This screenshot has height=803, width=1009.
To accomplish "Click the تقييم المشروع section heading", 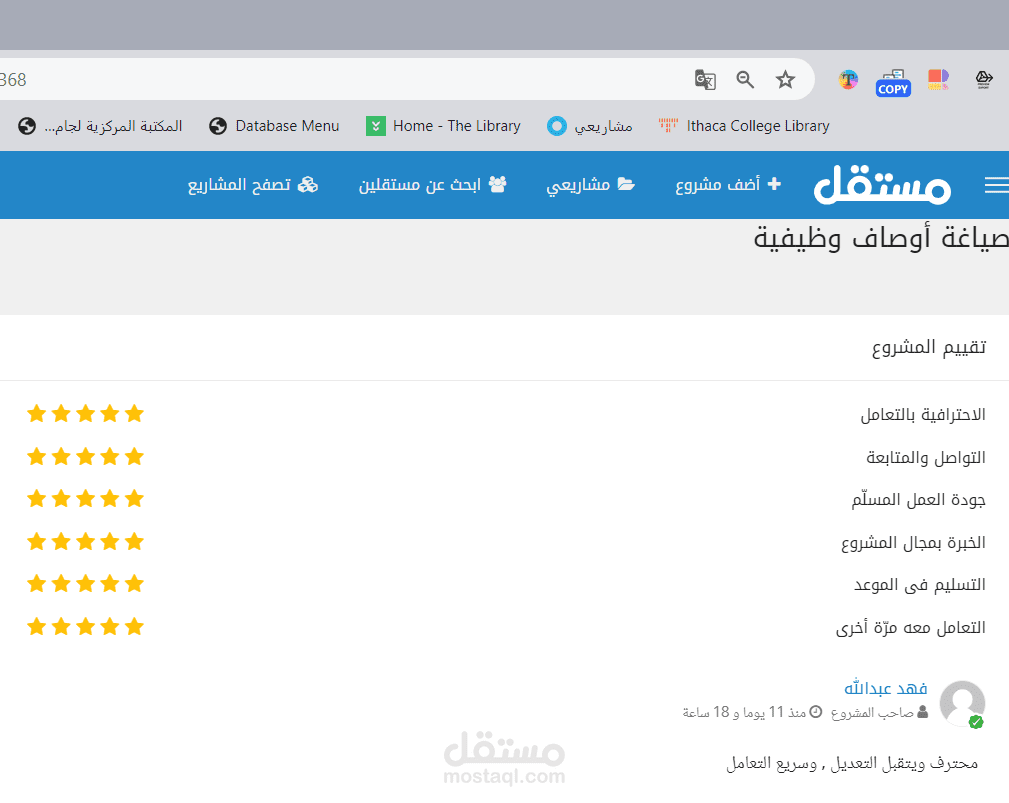I will (929, 347).
